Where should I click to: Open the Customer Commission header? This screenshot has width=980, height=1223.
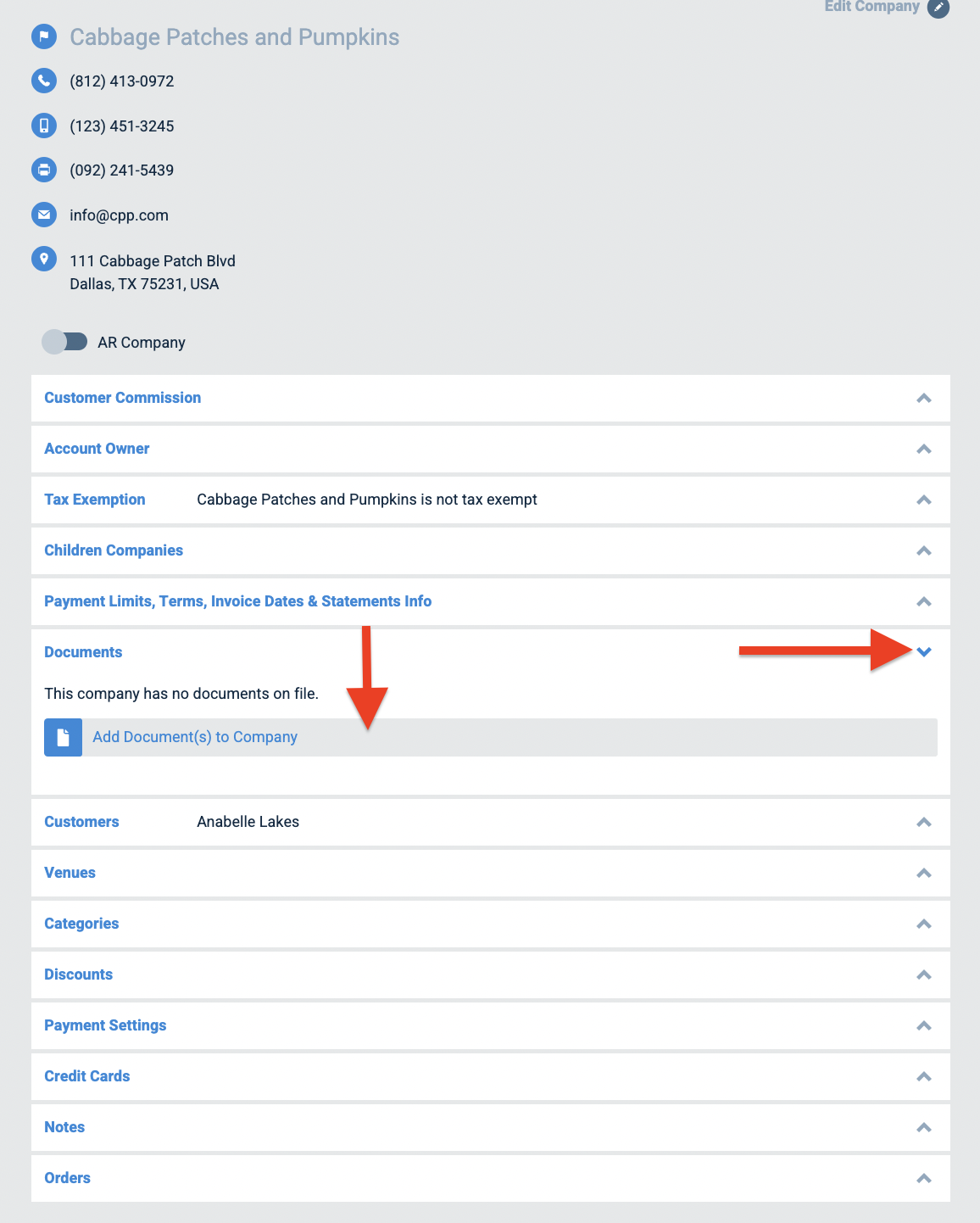(x=123, y=398)
